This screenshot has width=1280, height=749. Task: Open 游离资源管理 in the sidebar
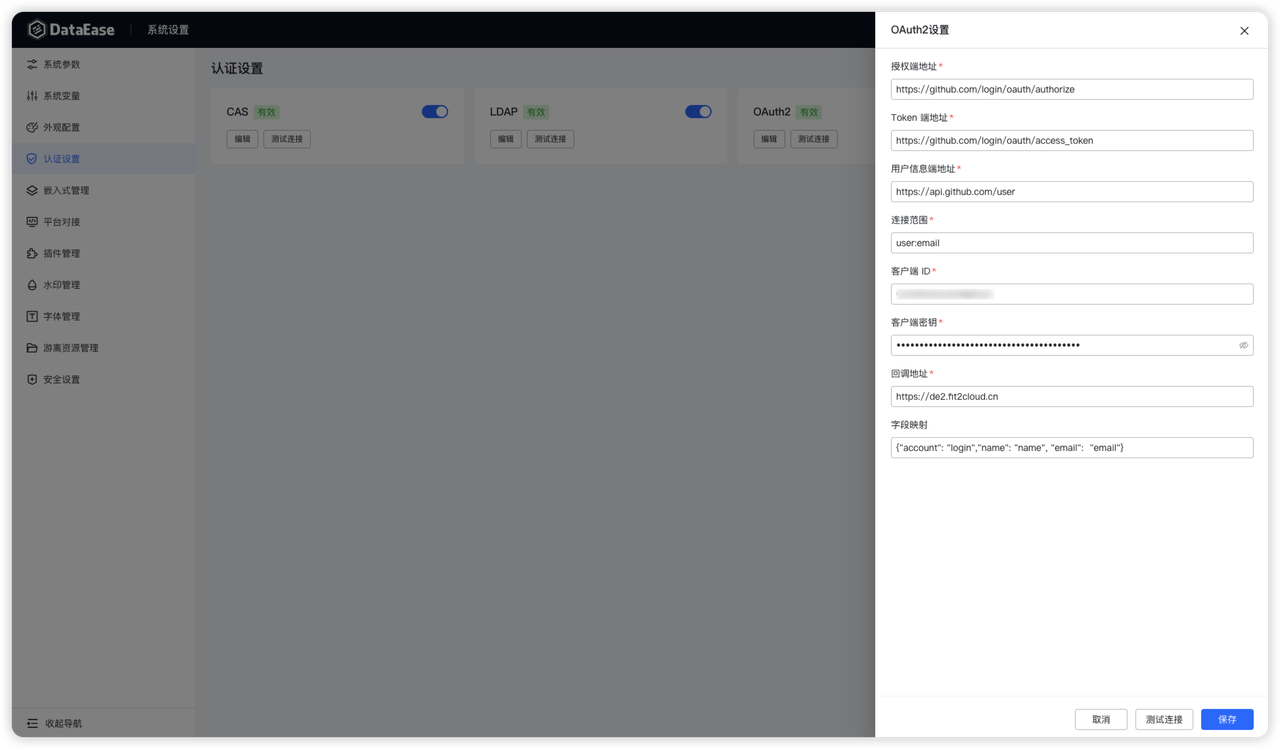pyautogui.click(x=70, y=348)
